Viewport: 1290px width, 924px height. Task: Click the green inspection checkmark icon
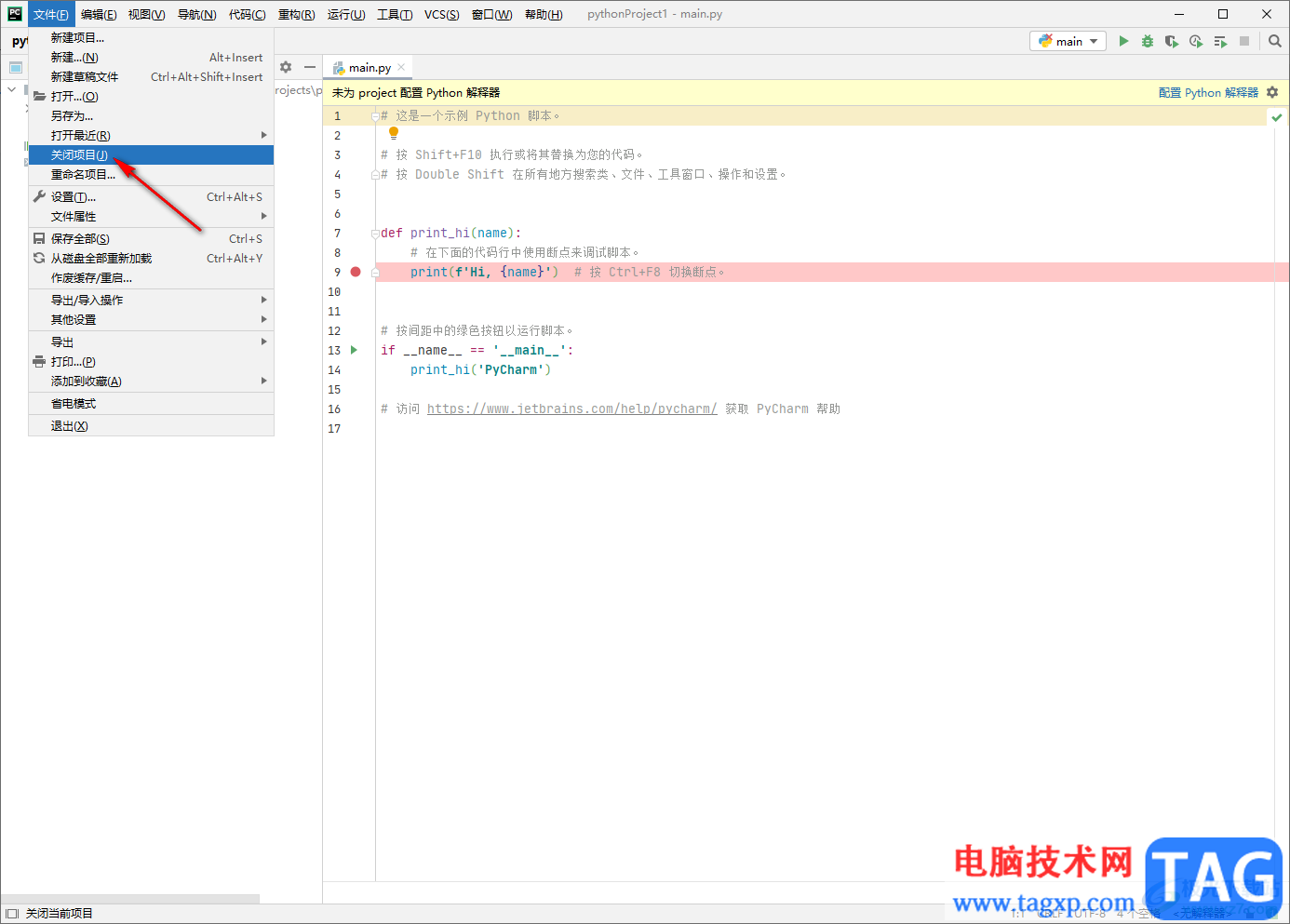[x=1277, y=117]
